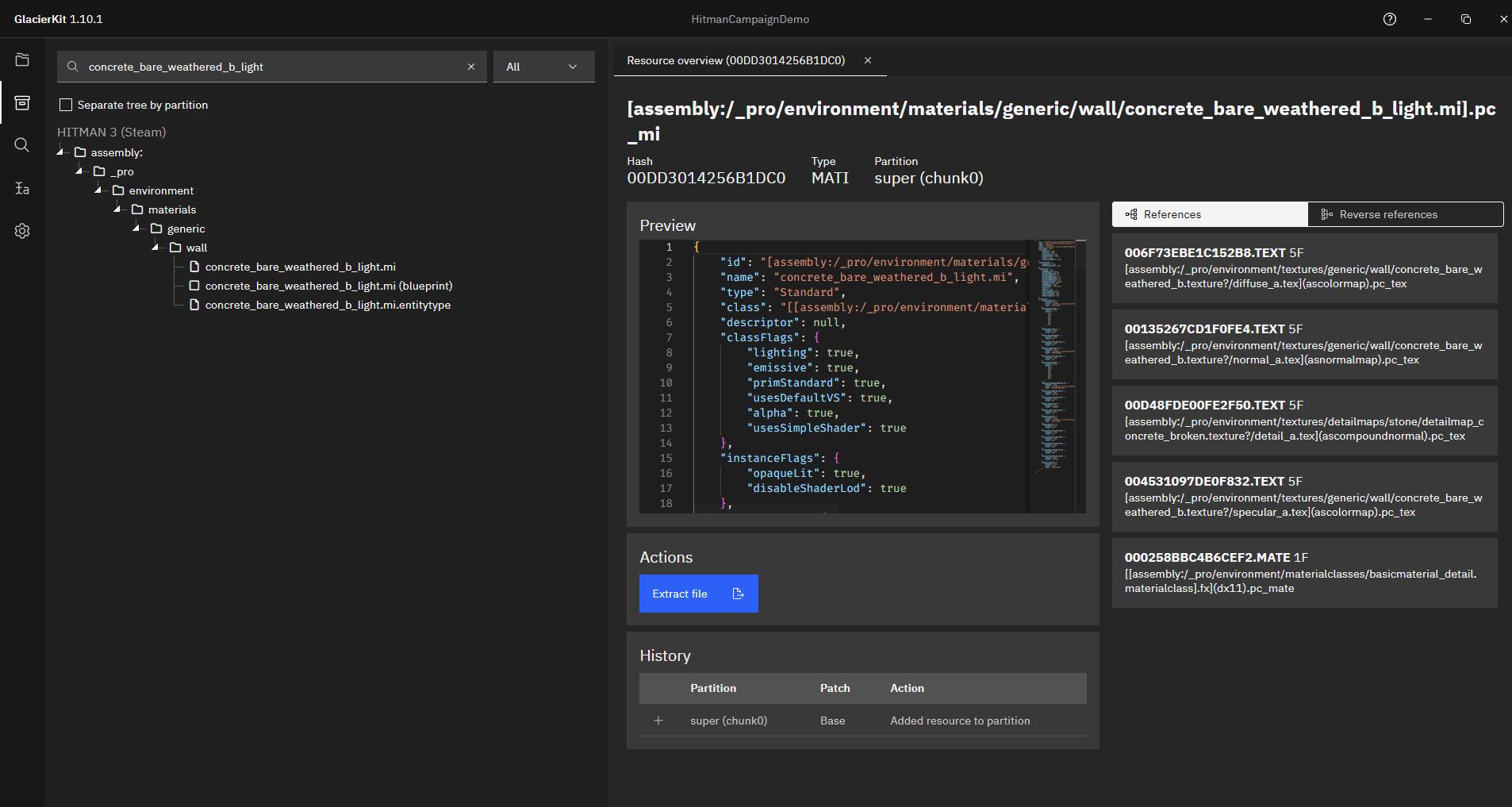Click the file icon of the entitytype entry
This screenshot has width=1512, height=807.
(x=194, y=305)
